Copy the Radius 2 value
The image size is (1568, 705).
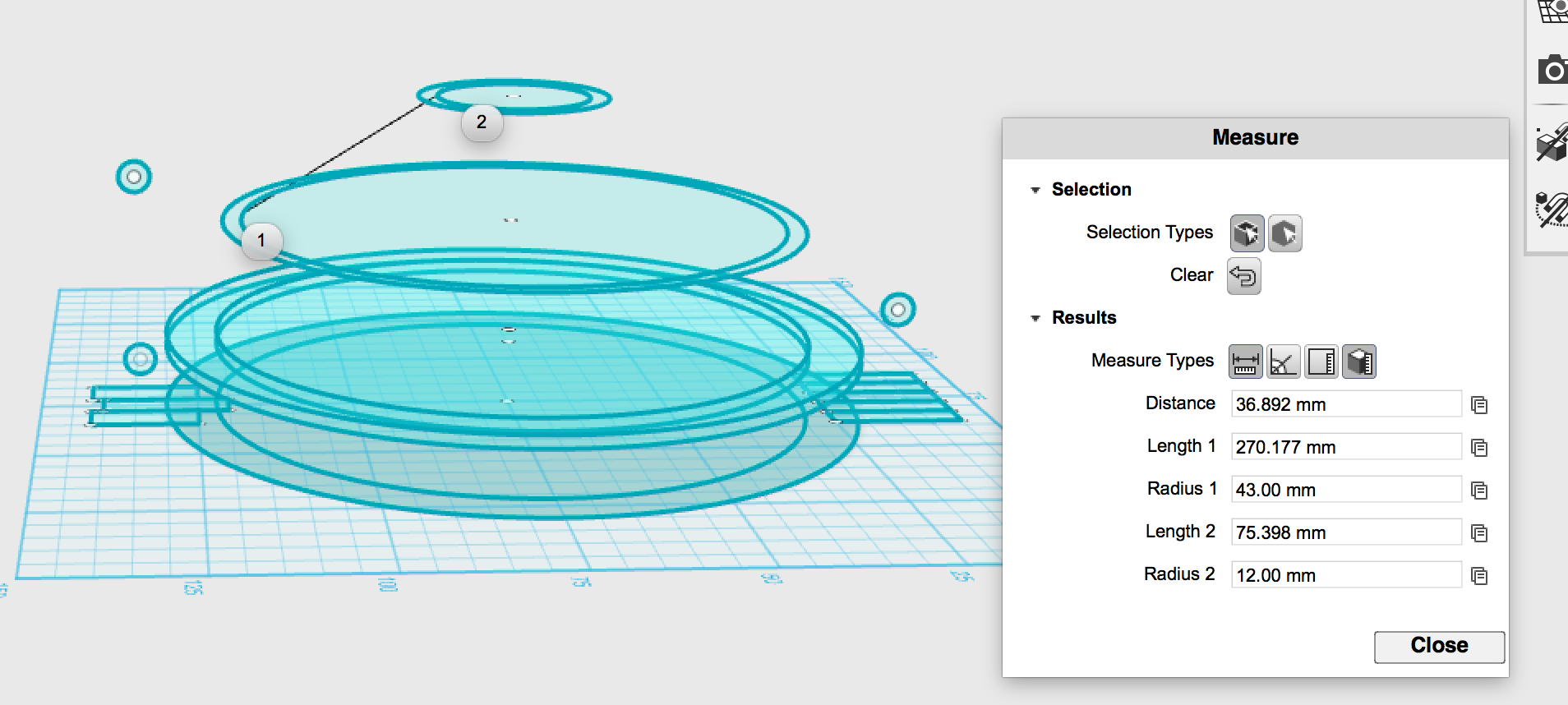1479,576
